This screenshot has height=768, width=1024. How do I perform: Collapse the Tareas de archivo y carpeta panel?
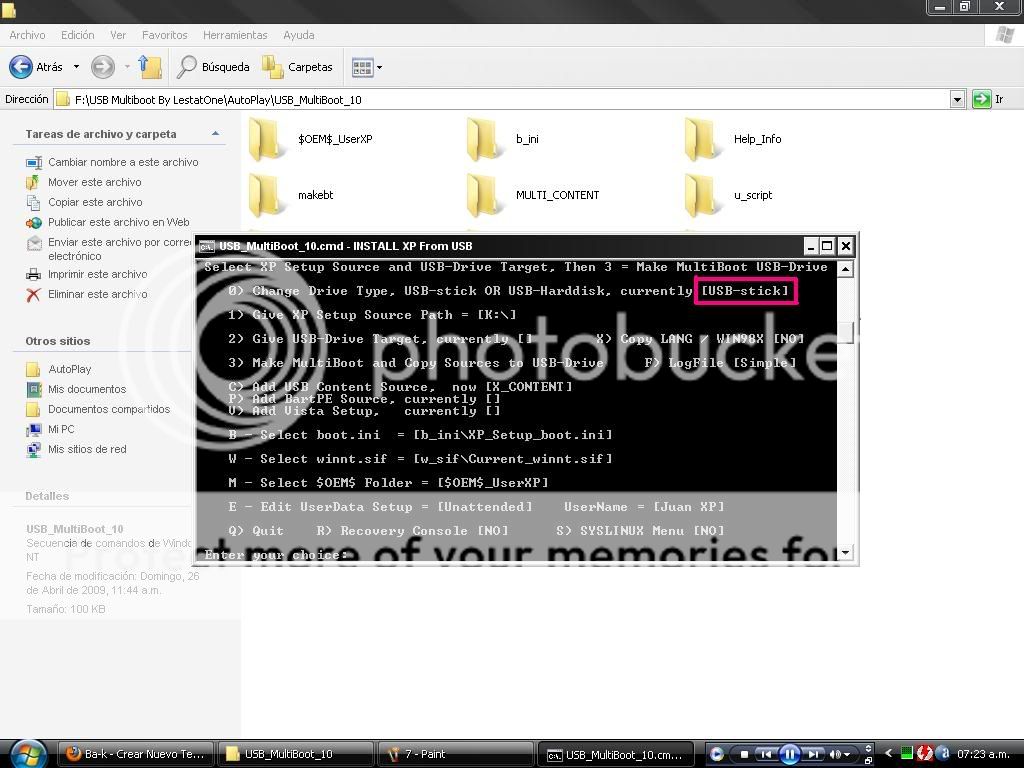point(216,134)
